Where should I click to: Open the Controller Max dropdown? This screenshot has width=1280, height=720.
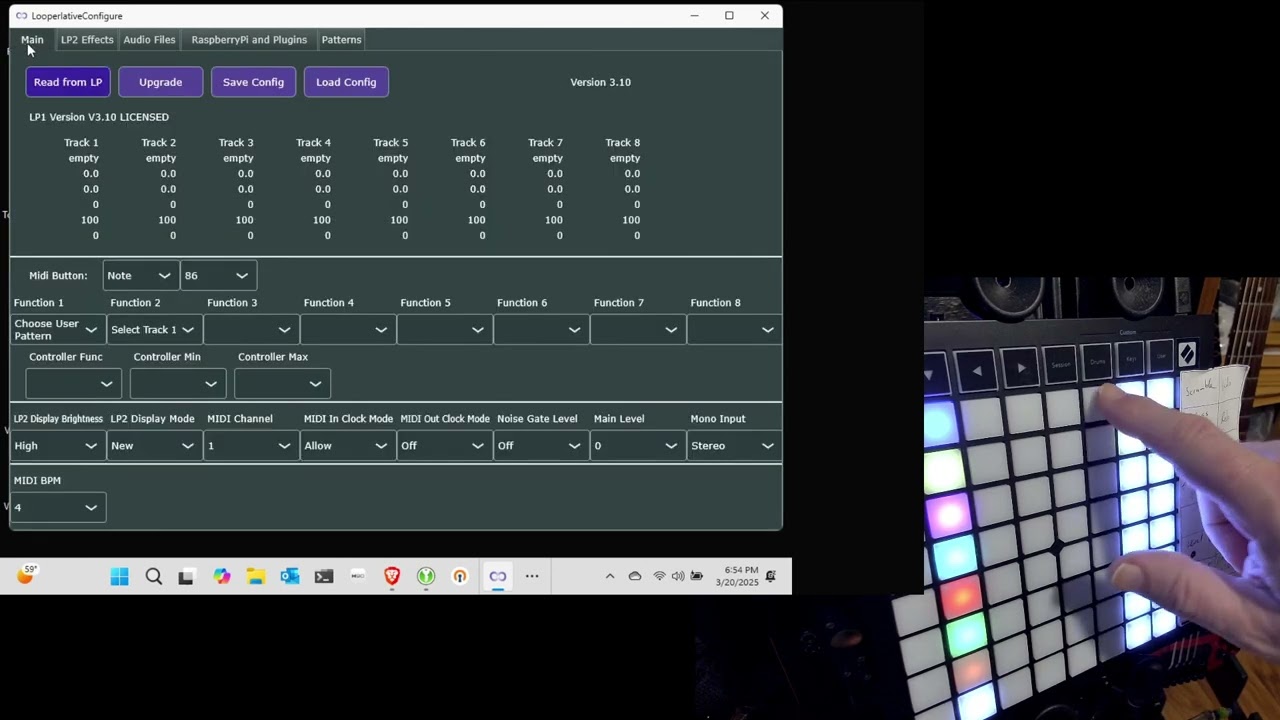point(281,384)
